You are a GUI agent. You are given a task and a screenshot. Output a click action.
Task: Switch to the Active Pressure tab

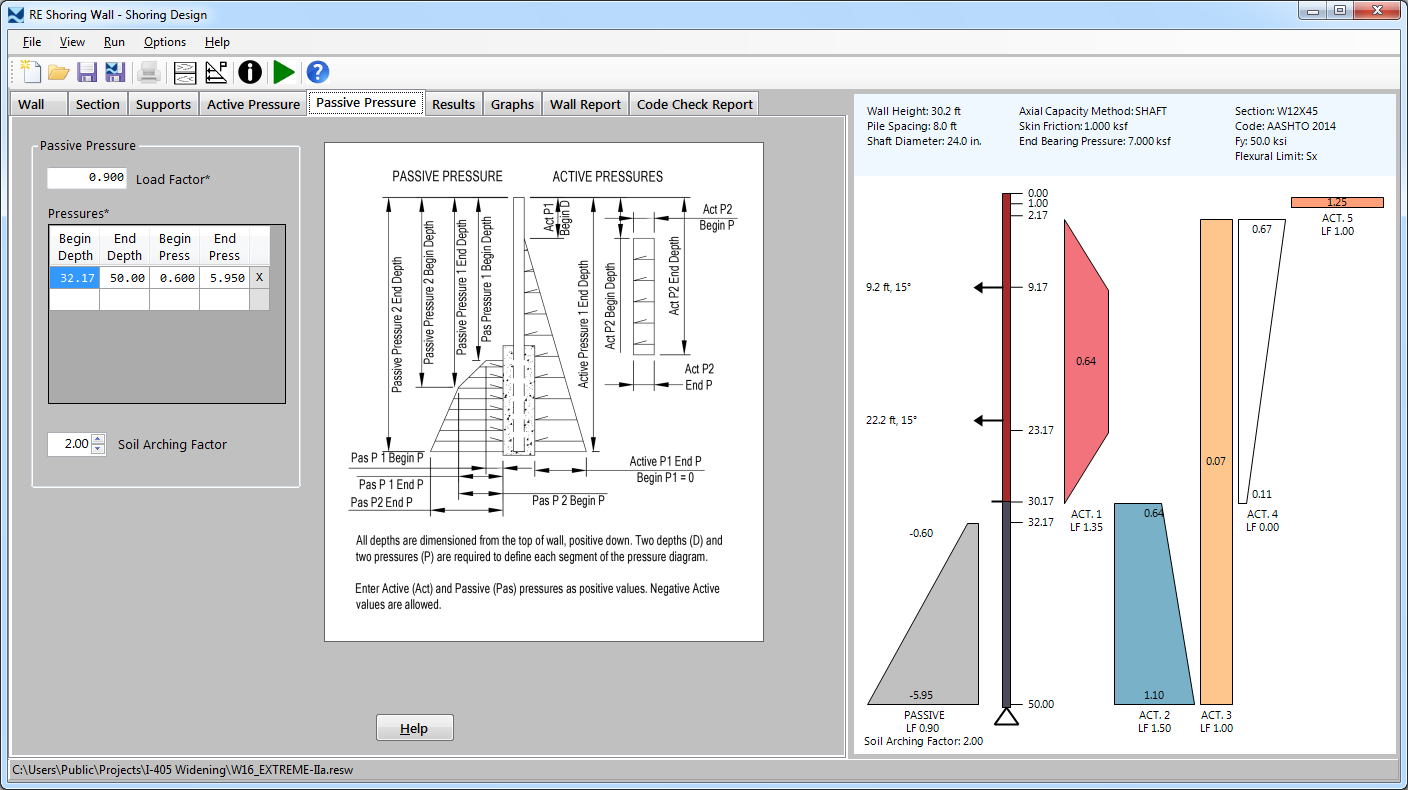point(253,104)
